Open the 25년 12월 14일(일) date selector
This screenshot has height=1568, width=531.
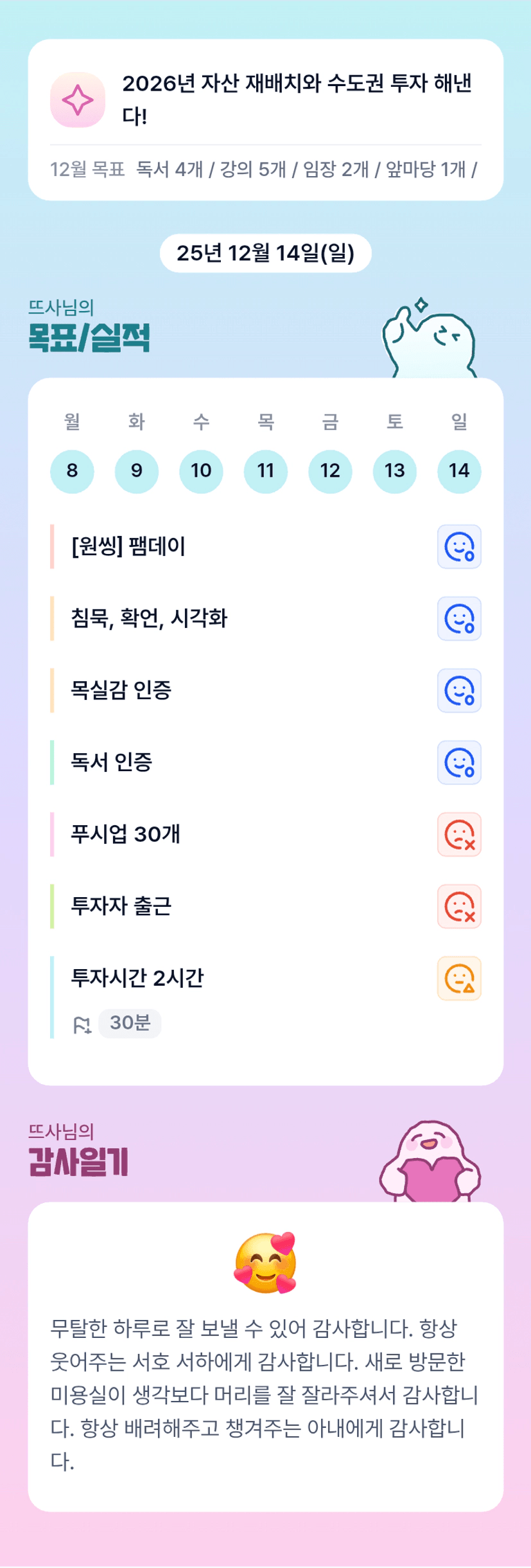pos(265,253)
